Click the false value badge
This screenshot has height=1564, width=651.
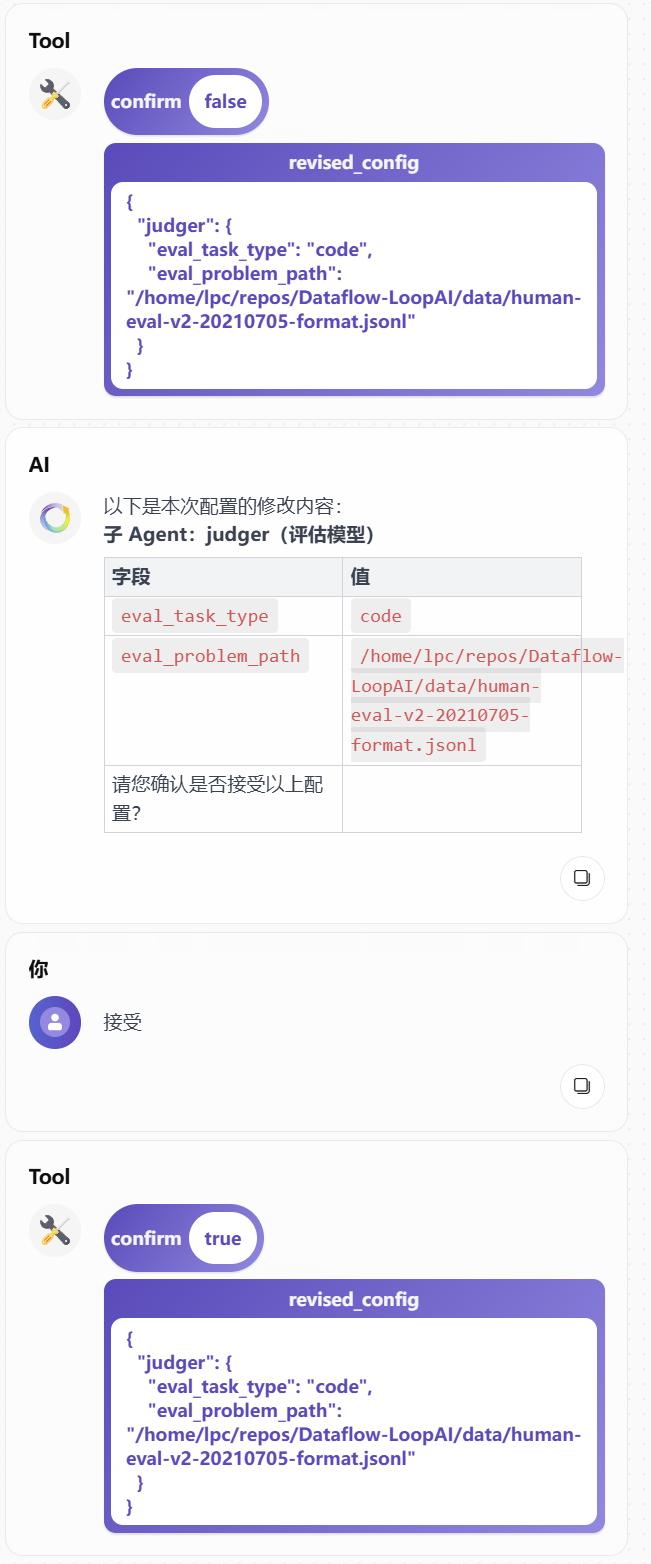pos(225,101)
